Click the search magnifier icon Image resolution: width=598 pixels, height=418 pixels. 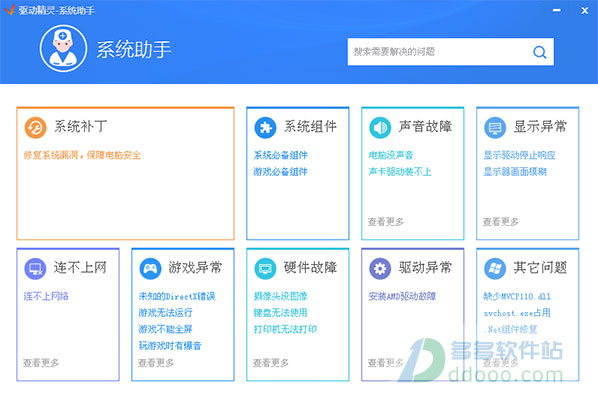(540, 52)
